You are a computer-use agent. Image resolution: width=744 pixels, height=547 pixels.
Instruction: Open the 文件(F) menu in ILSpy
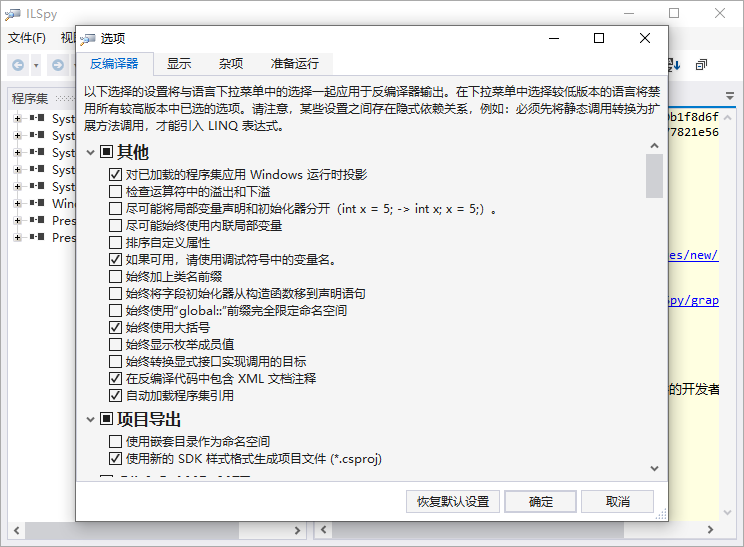(27, 38)
